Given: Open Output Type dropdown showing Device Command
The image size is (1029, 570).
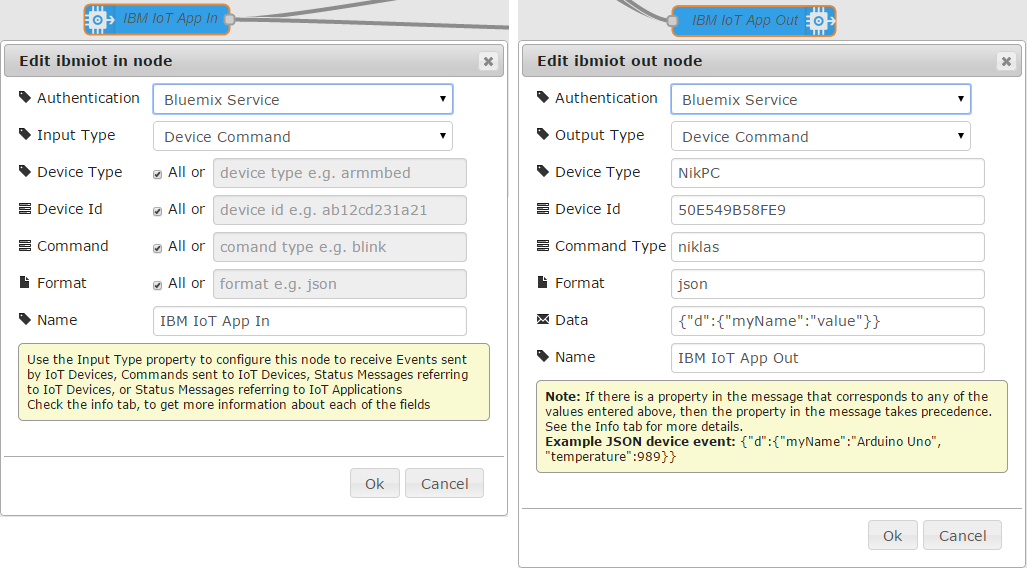Looking at the screenshot, I should 820,136.
